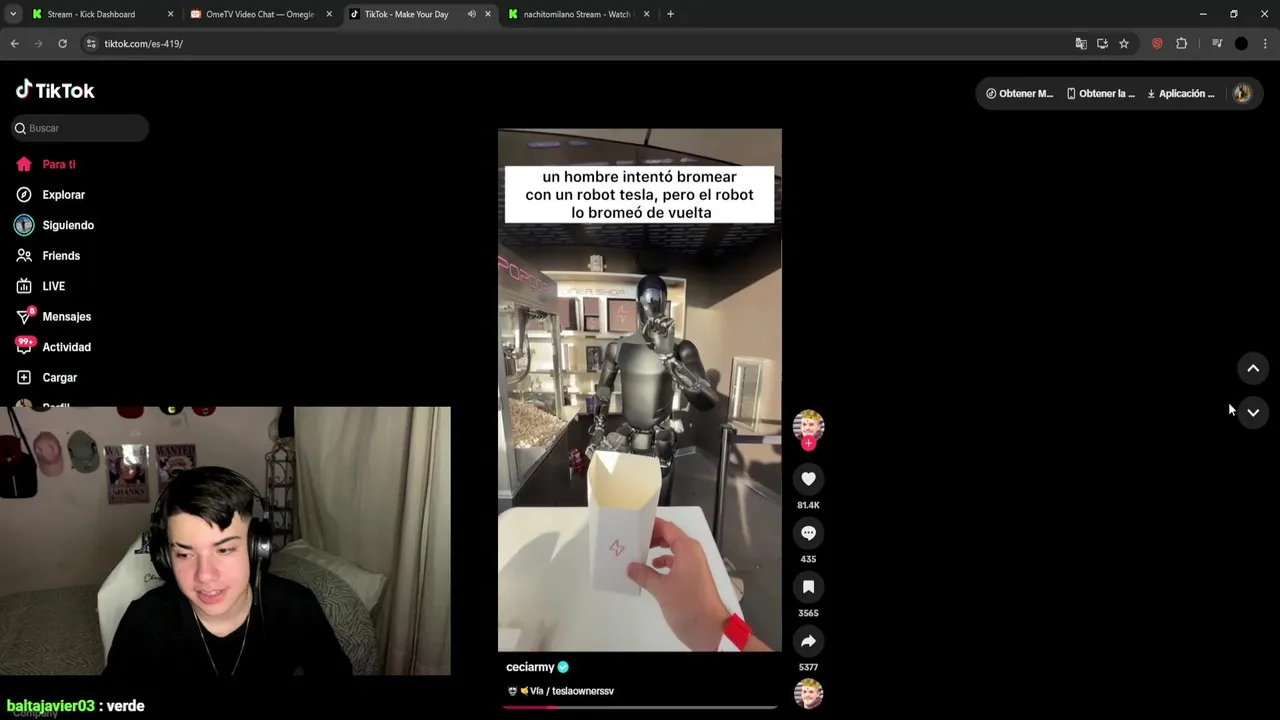Open the tab search dropdown

point(12,14)
